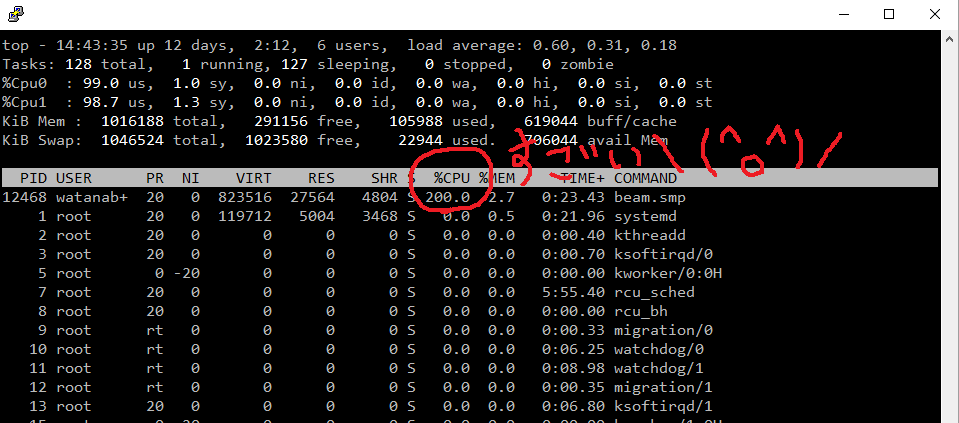Screen dimensions: 959x423
Task: Click the 619044 buff/cache value
Action: [x=551, y=122]
